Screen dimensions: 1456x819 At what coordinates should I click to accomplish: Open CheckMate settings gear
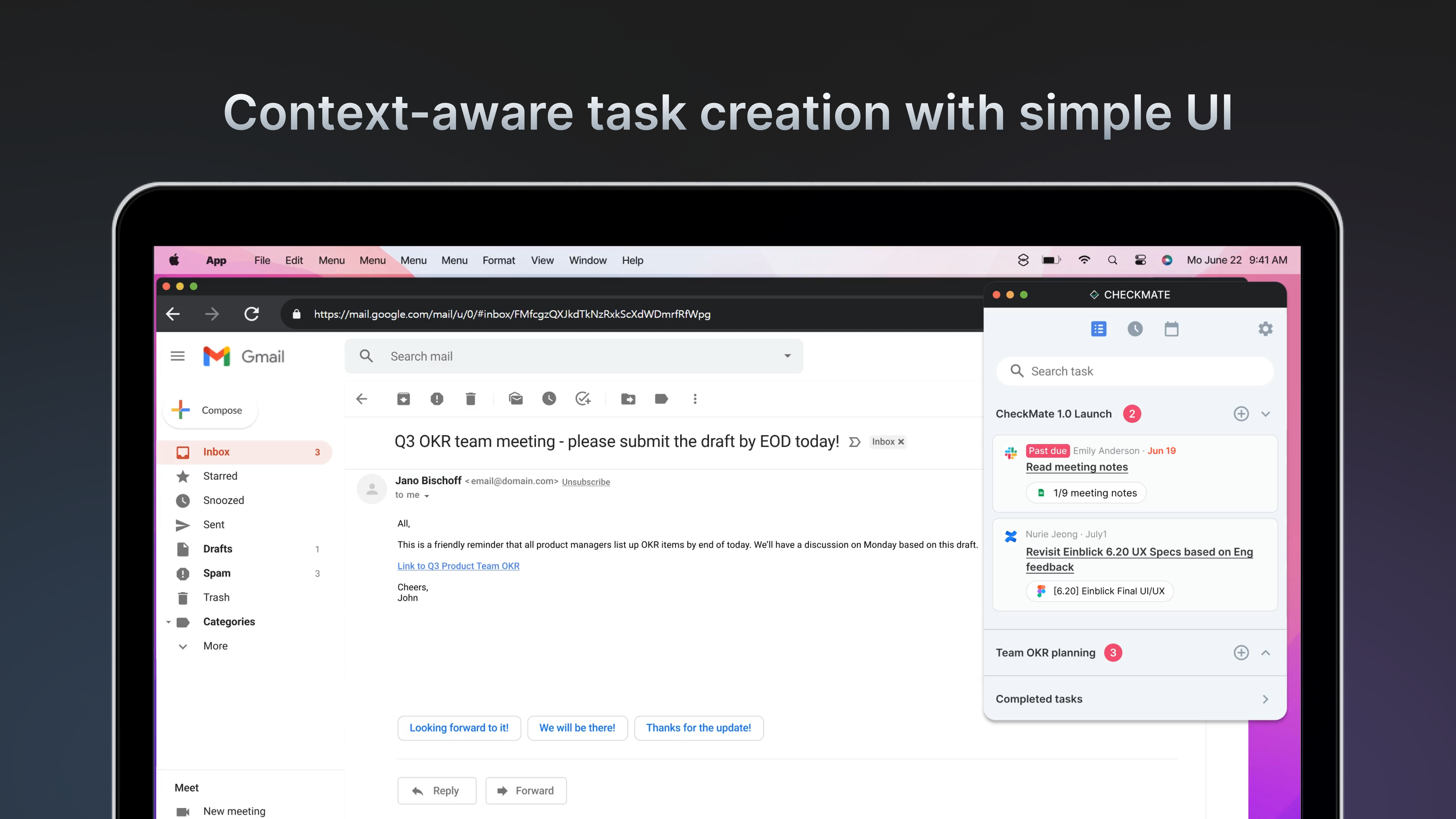(x=1265, y=329)
